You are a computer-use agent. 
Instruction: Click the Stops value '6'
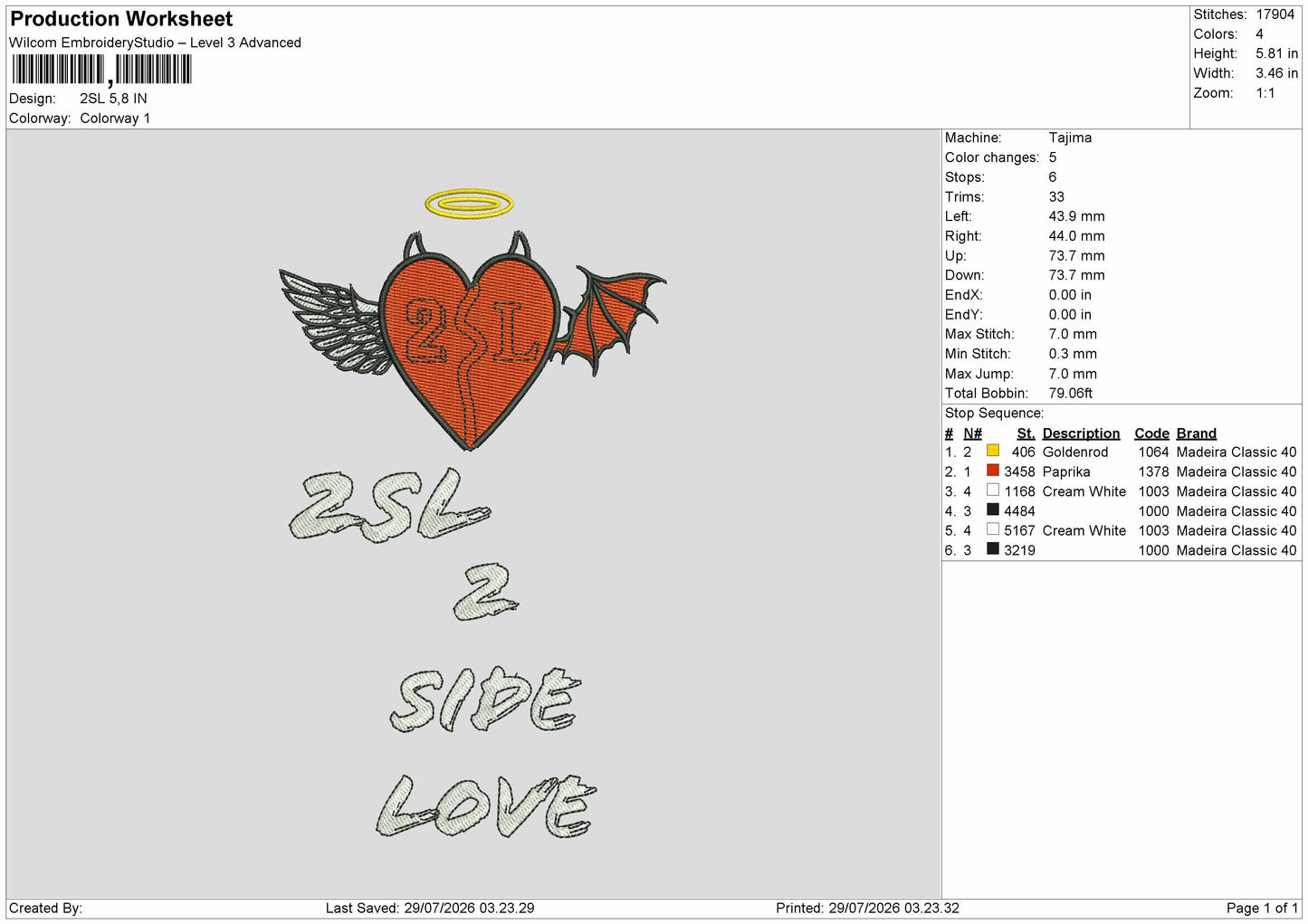(1053, 177)
